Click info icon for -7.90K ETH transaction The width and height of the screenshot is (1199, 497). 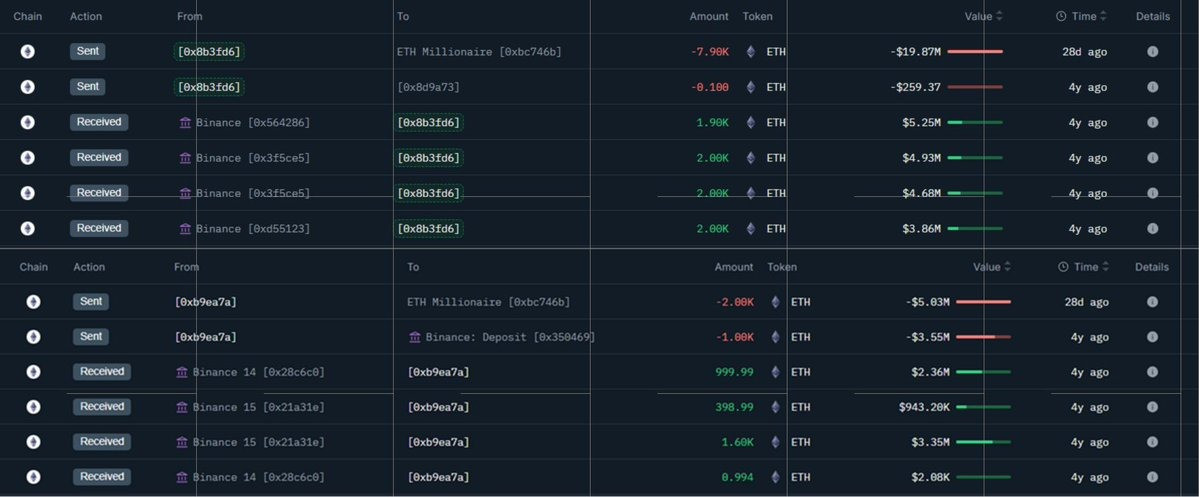coord(1152,51)
